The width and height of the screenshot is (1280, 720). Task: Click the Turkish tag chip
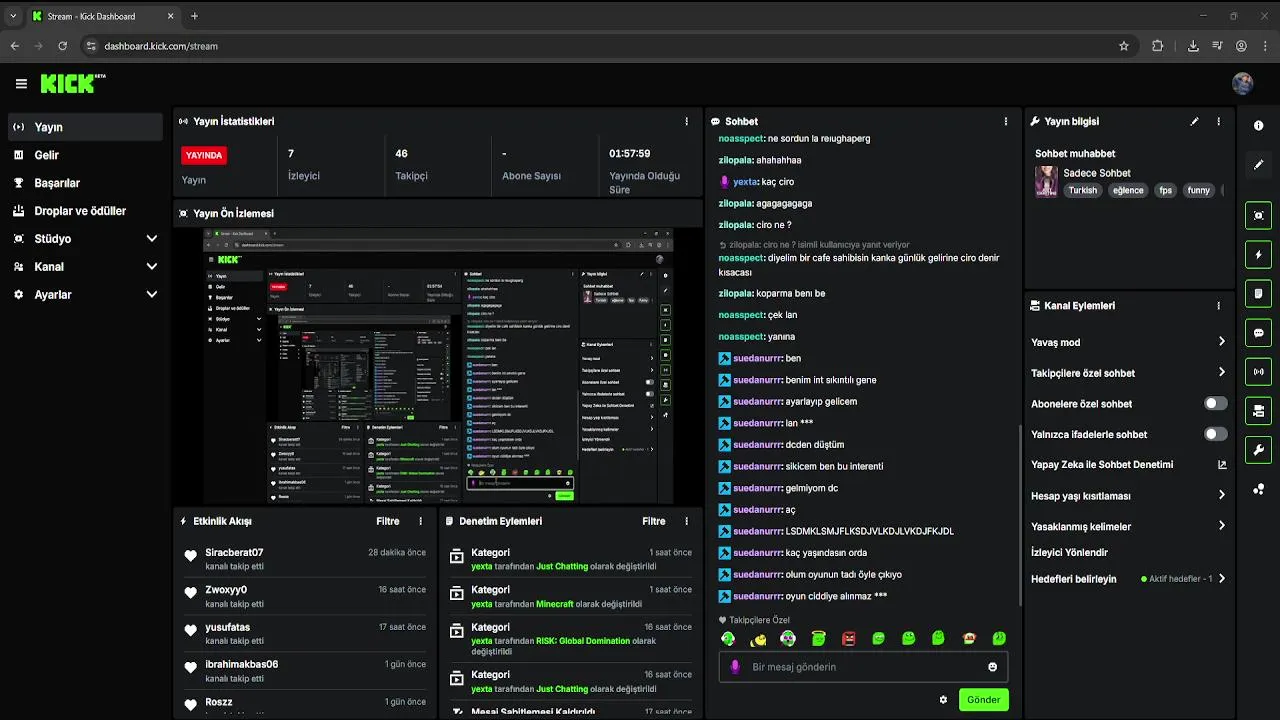coord(1082,190)
